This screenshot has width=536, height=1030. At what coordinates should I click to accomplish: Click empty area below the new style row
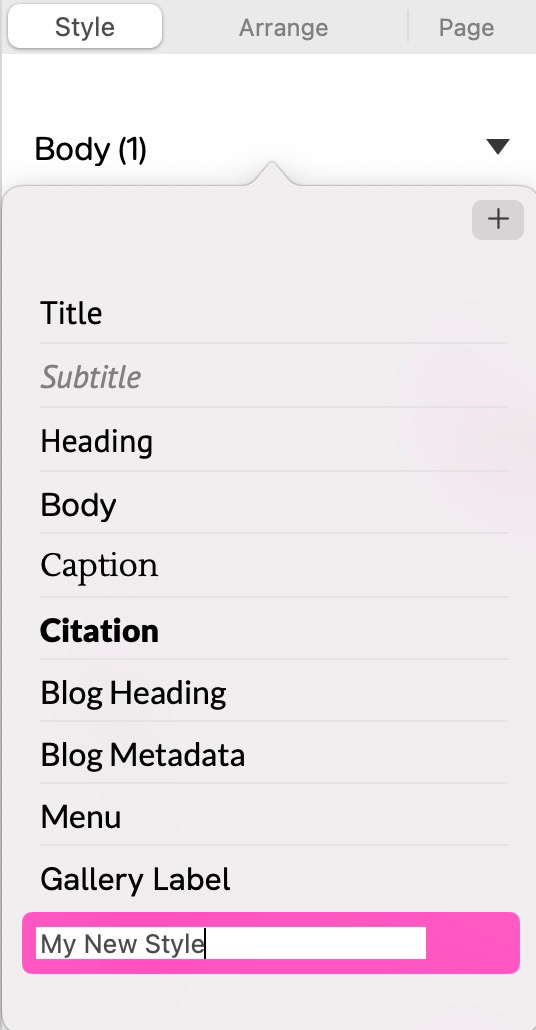(269, 1002)
